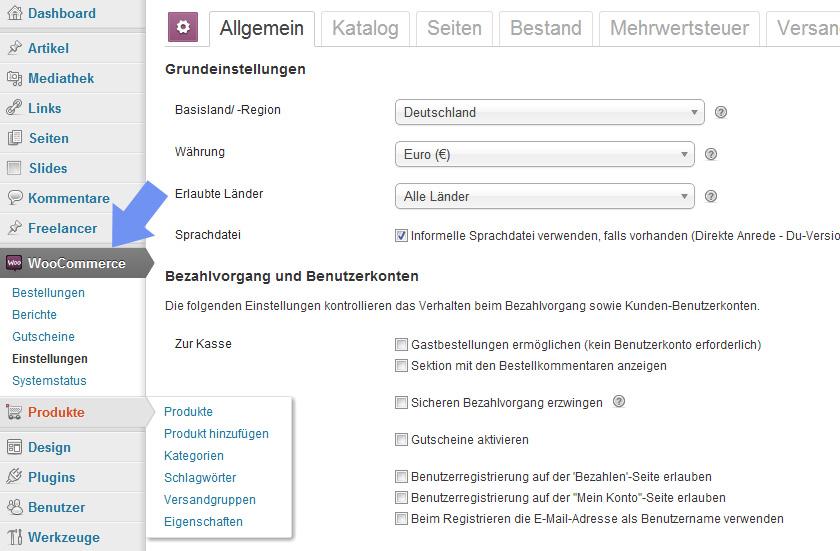This screenshot has height=551, width=840.
Task: Open the Mehrwertsteuer tab
Action: 679,28
